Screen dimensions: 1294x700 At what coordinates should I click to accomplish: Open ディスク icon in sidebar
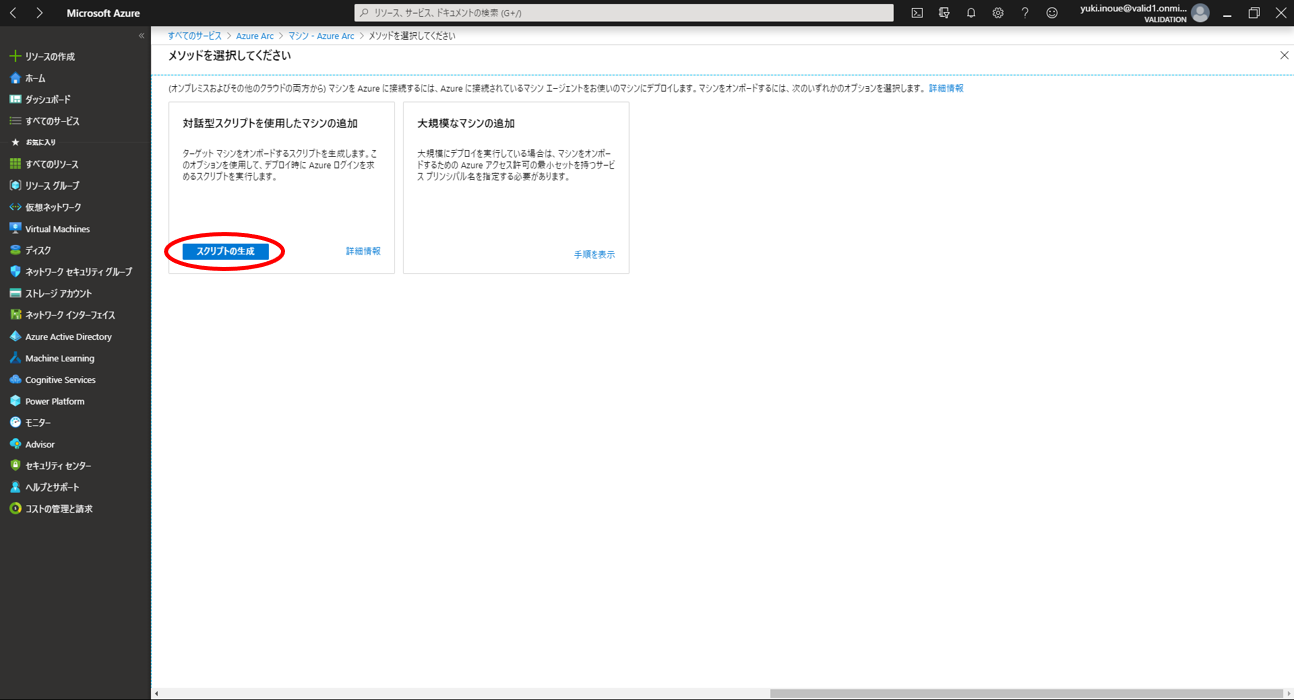coord(15,250)
